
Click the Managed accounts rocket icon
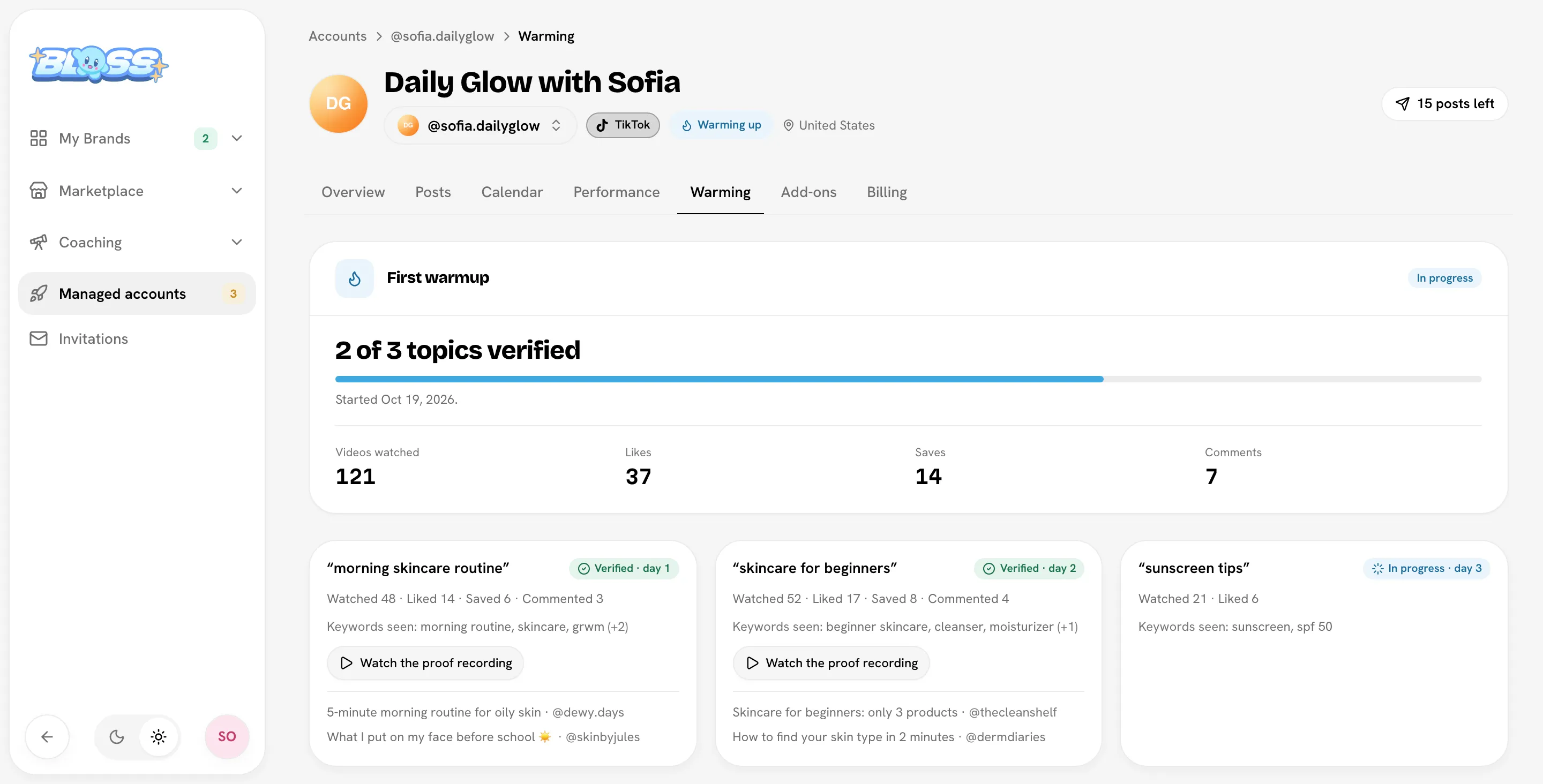pos(39,293)
